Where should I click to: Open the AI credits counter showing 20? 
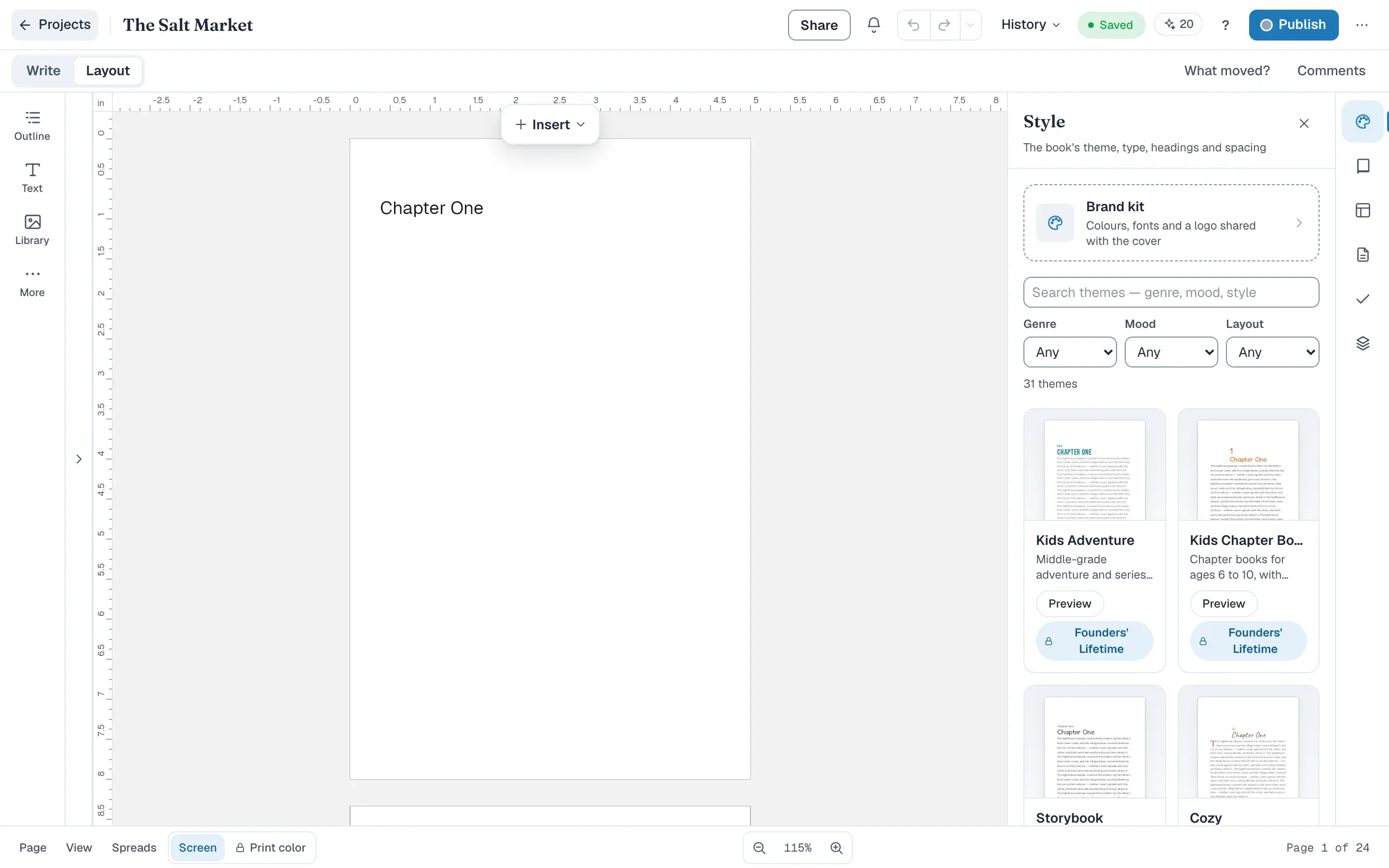1178,24
